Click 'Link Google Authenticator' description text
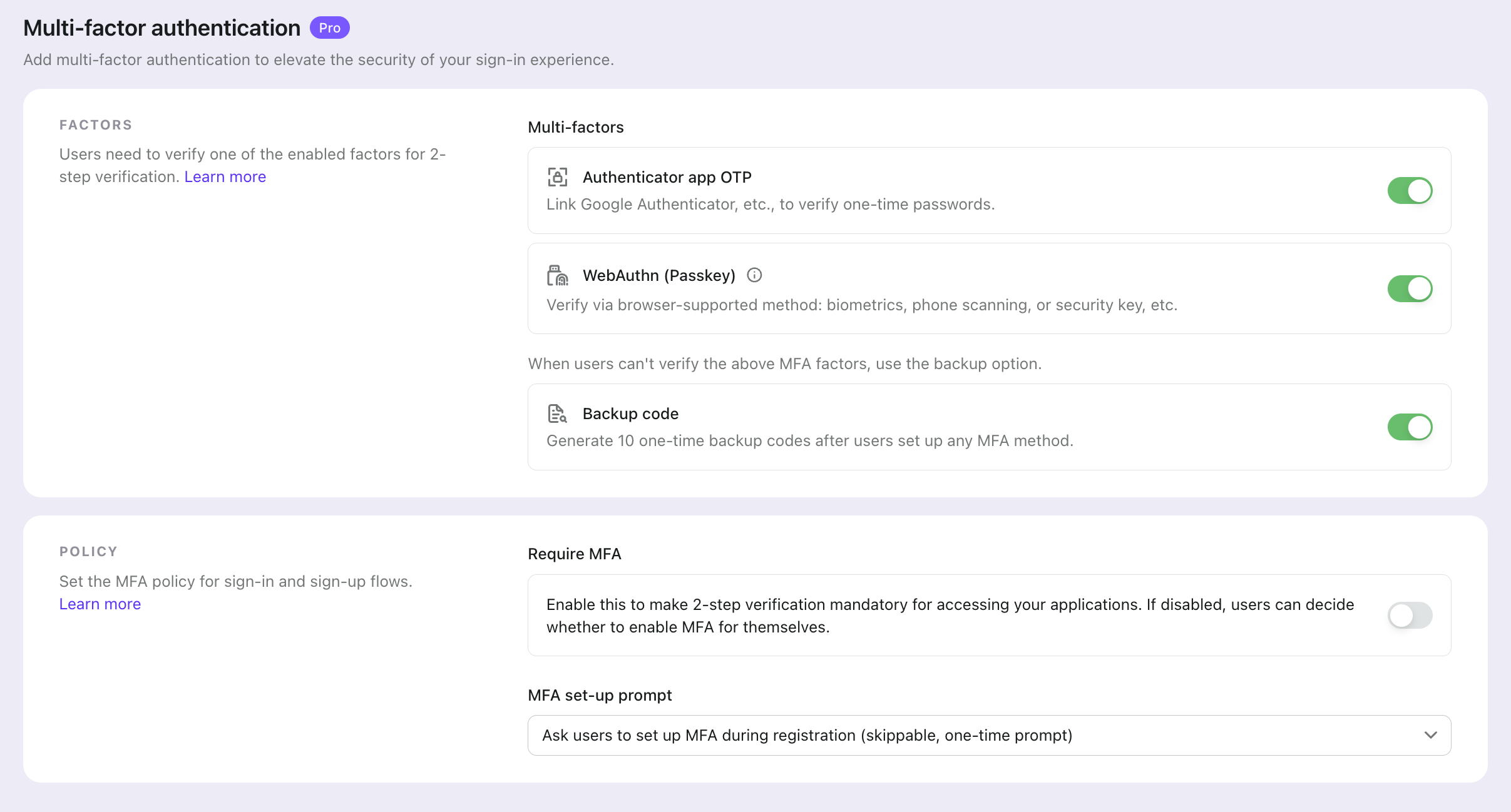Viewport: 1511px width, 812px height. 771,205
